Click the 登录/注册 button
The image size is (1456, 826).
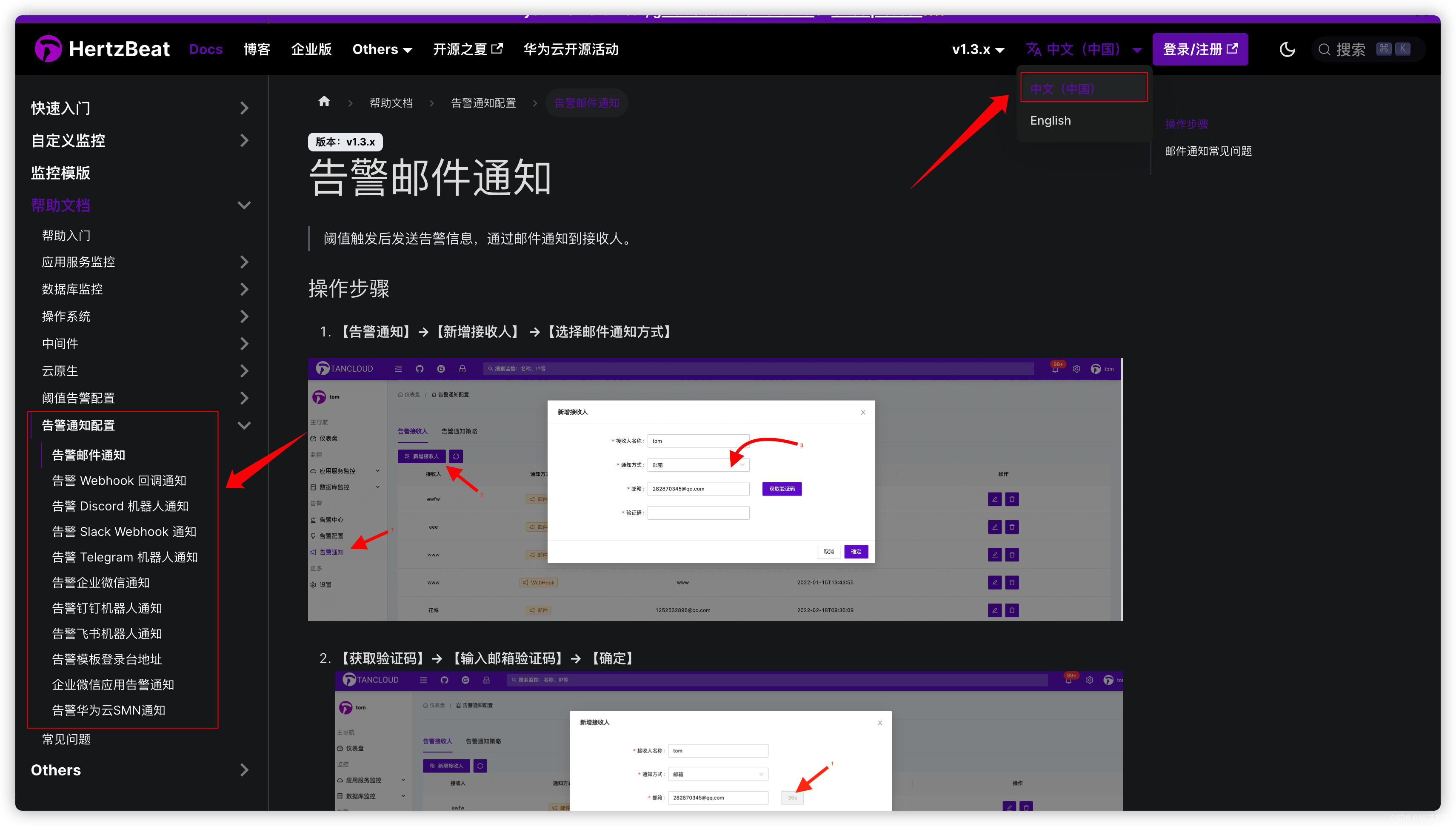pos(1199,49)
